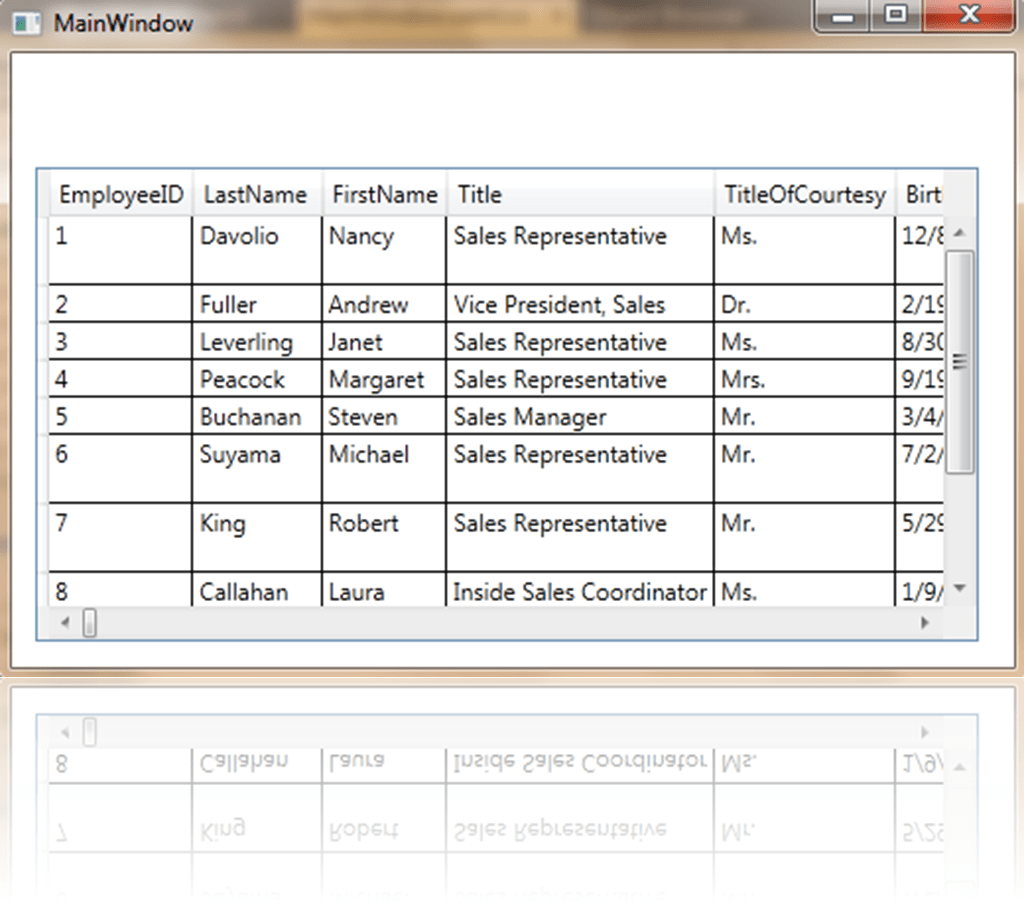
Task: Click the TitleOfCourtesy column header
Action: [805, 195]
